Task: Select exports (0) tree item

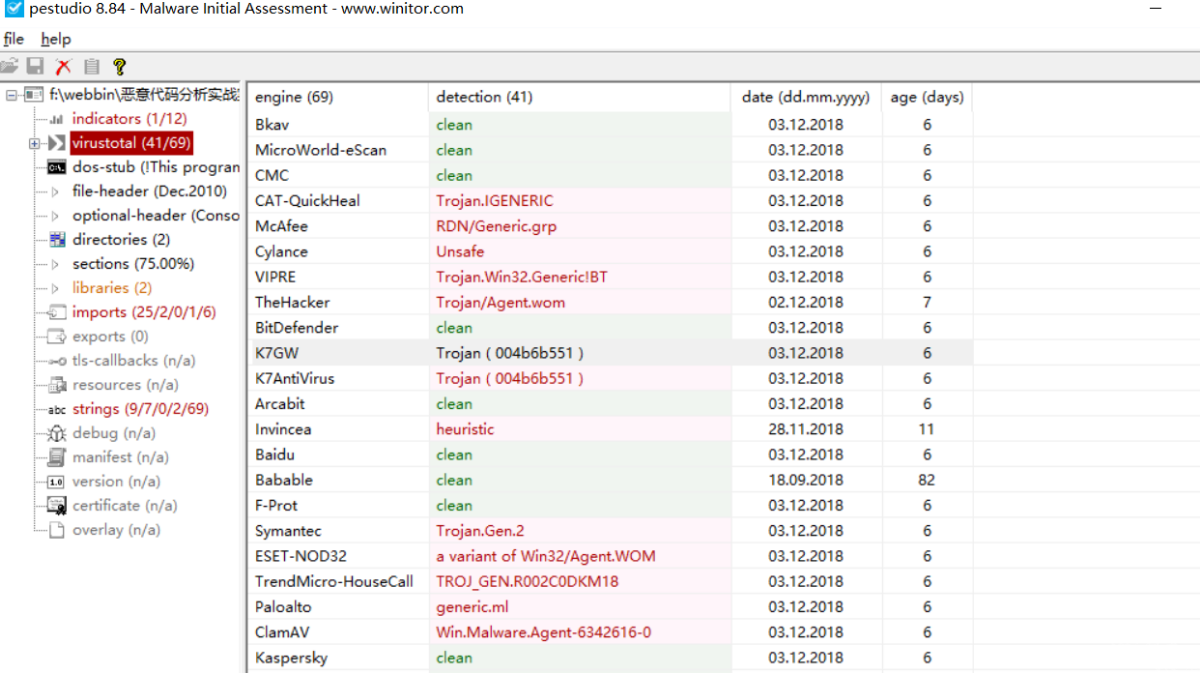Action: coord(110,337)
